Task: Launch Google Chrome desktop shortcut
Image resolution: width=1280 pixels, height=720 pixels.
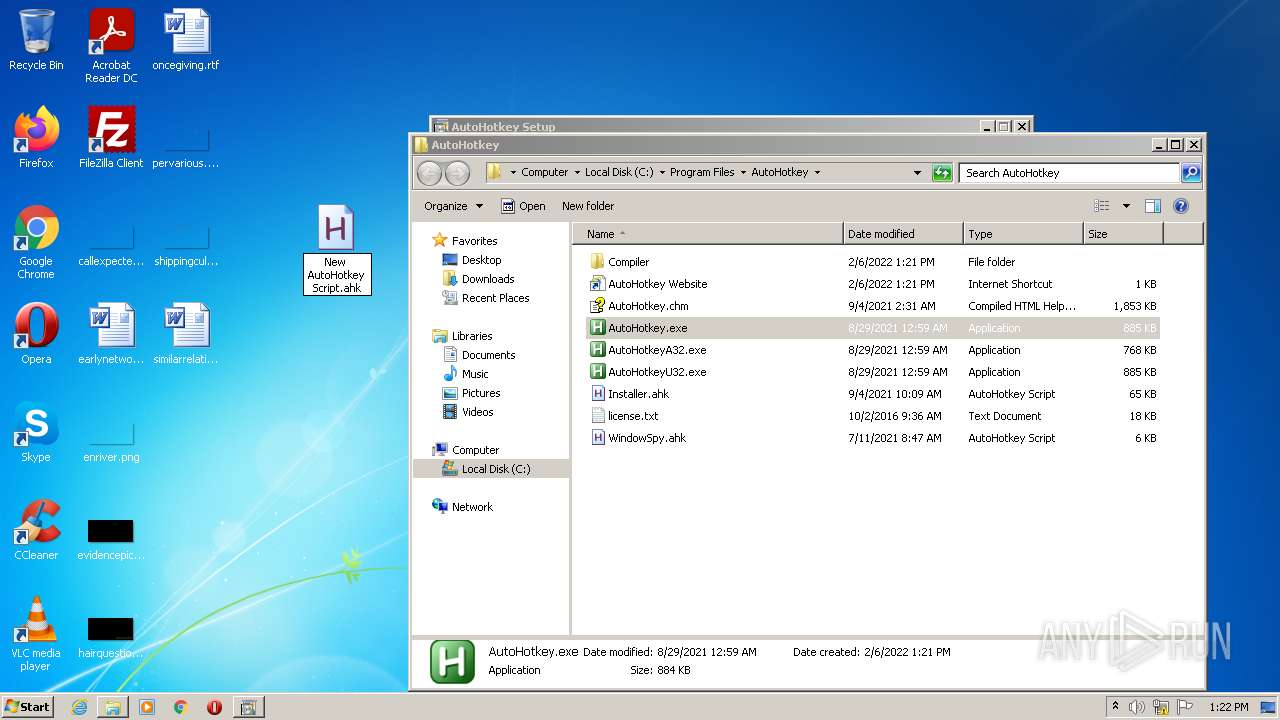Action: pos(36,242)
